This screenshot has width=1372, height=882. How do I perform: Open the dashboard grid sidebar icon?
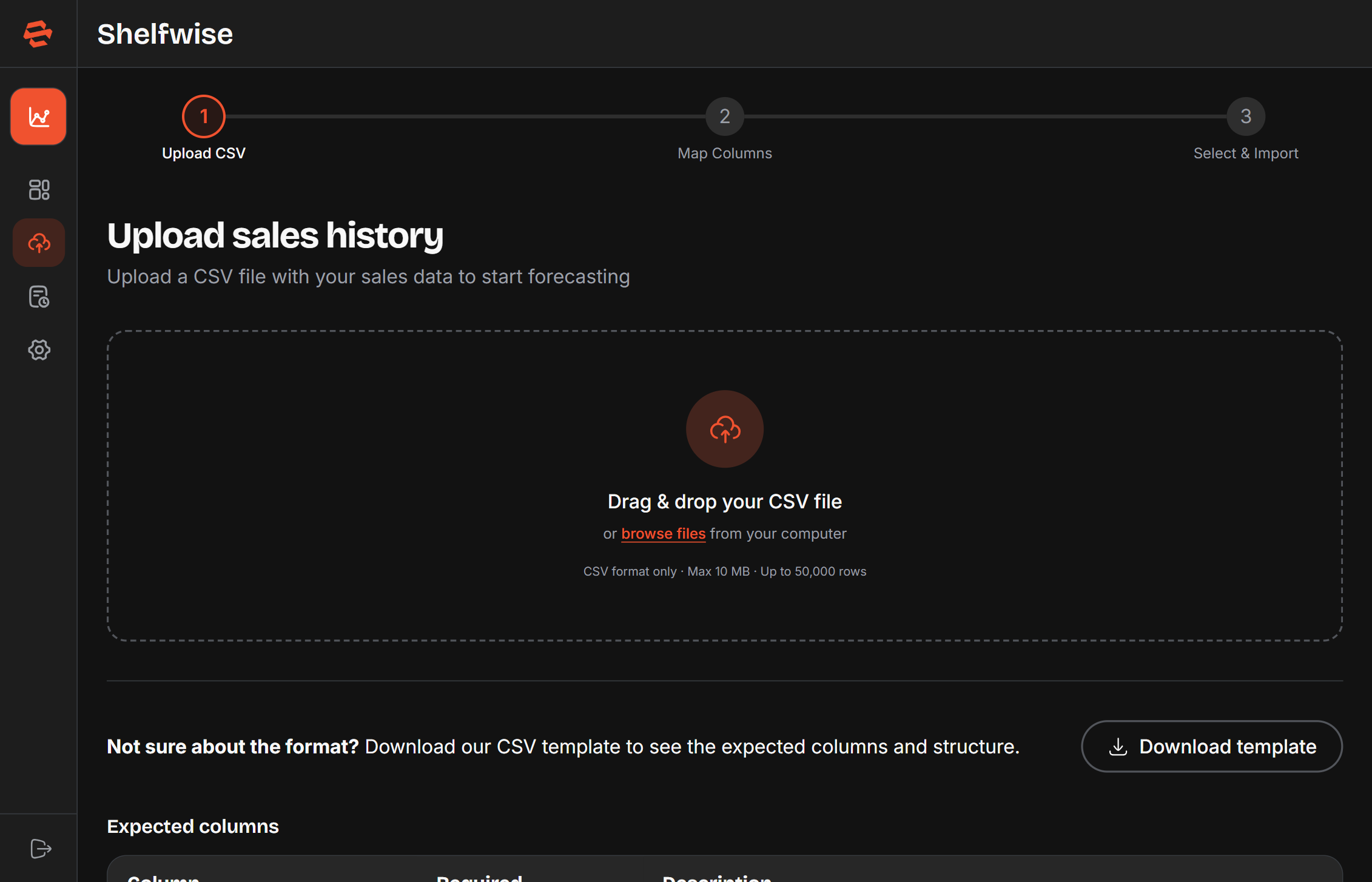coord(39,190)
